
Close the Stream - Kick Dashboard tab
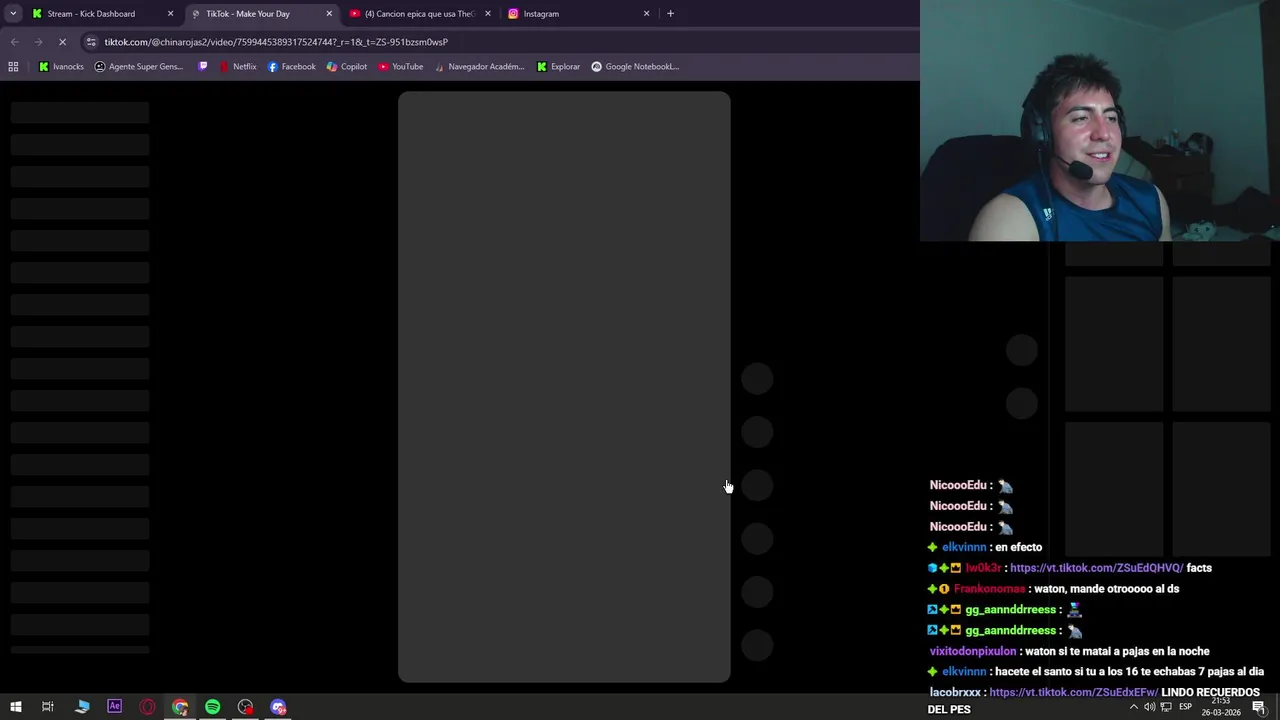pyautogui.click(x=170, y=14)
